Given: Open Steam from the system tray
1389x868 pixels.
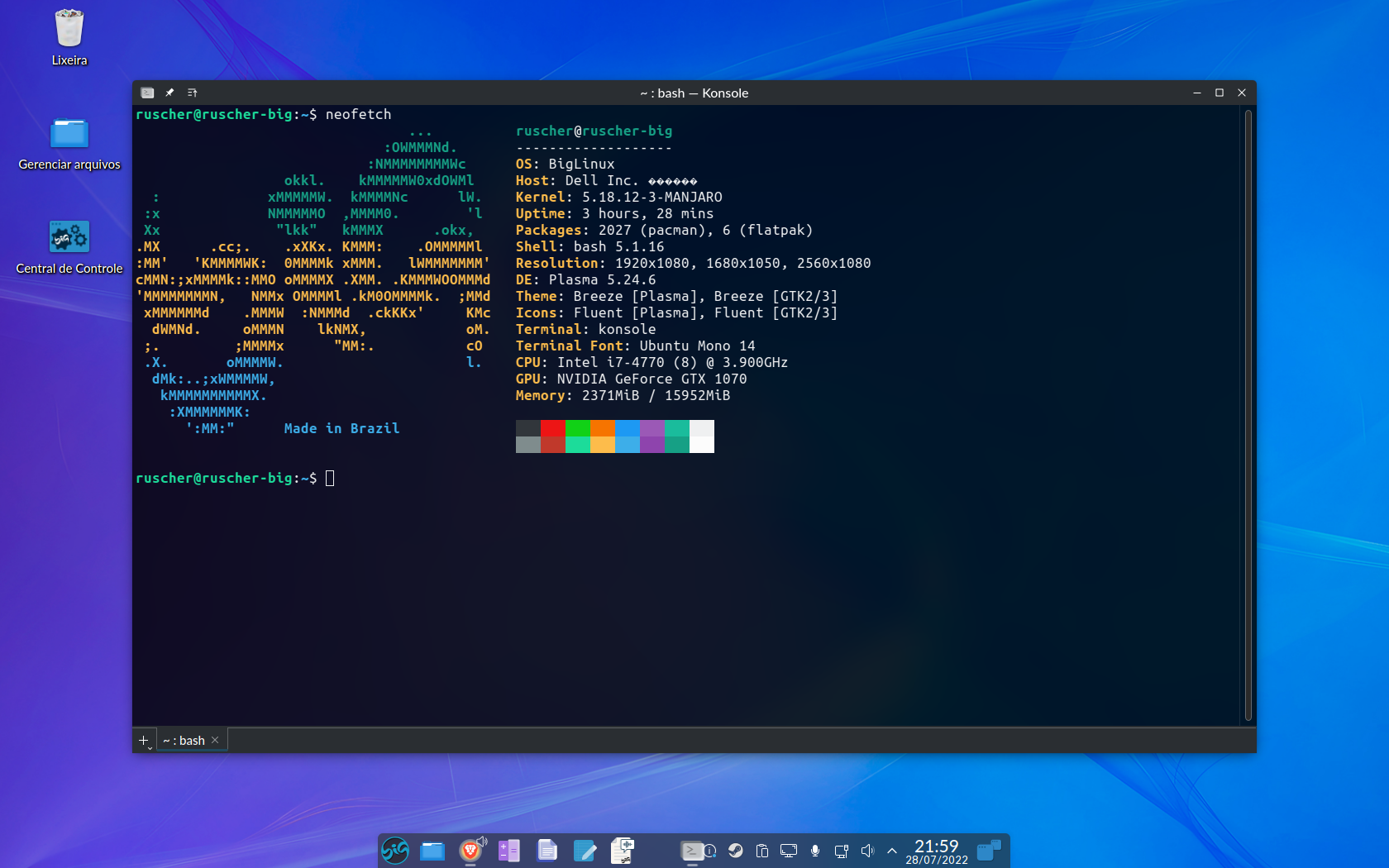Looking at the screenshot, I should point(736,851).
